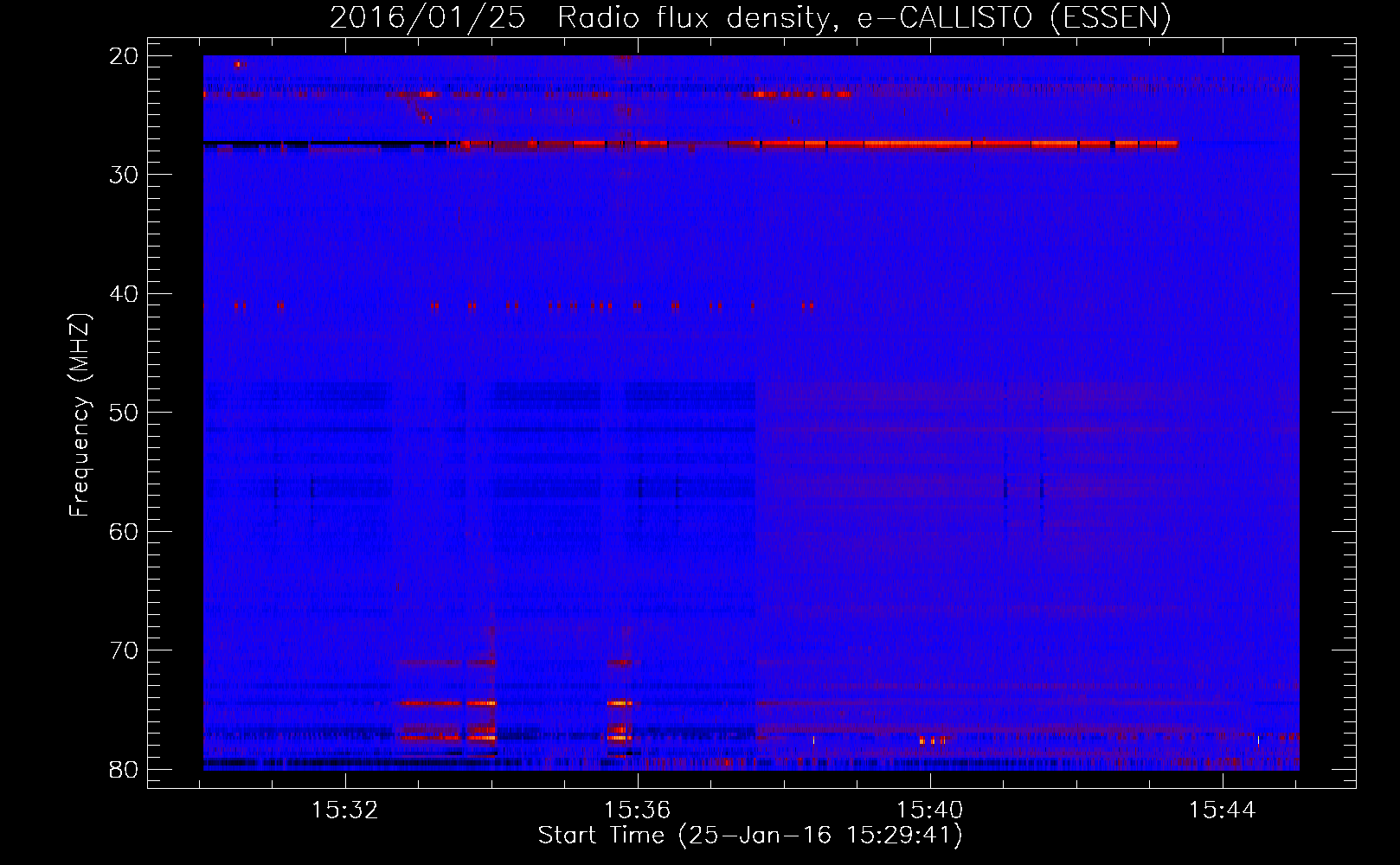Click the Start Time axis label
Image resolution: width=1400 pixels, height=865 pixels.
click(x=750, y=836)
